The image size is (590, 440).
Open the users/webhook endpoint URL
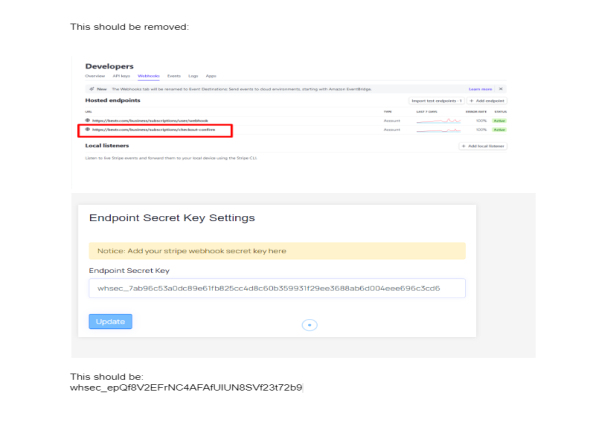pos(150,121)
